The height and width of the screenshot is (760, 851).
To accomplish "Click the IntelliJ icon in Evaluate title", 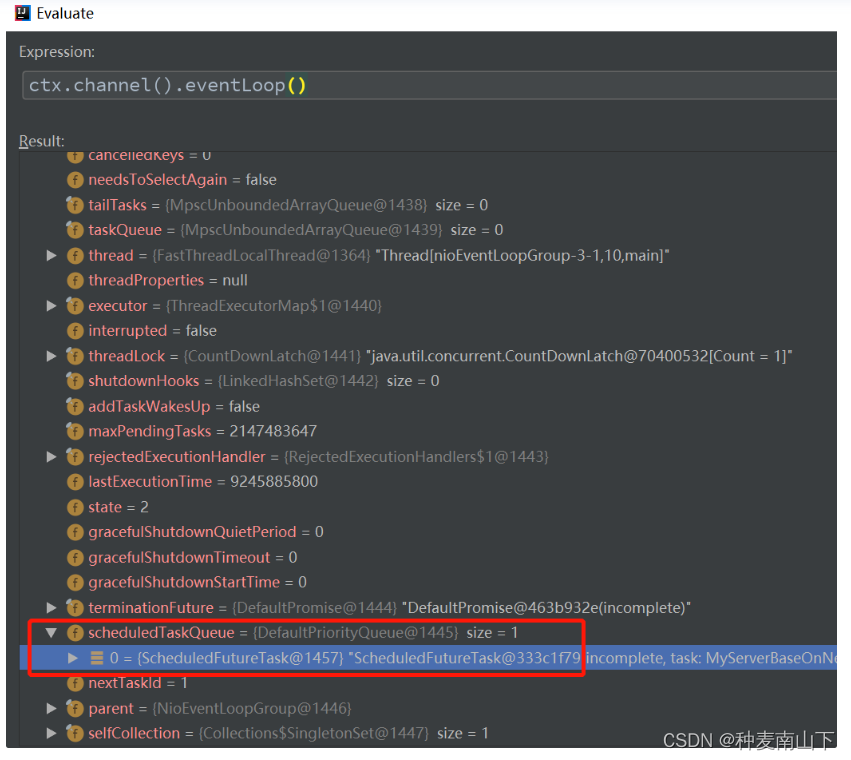I will pos(22,12).
